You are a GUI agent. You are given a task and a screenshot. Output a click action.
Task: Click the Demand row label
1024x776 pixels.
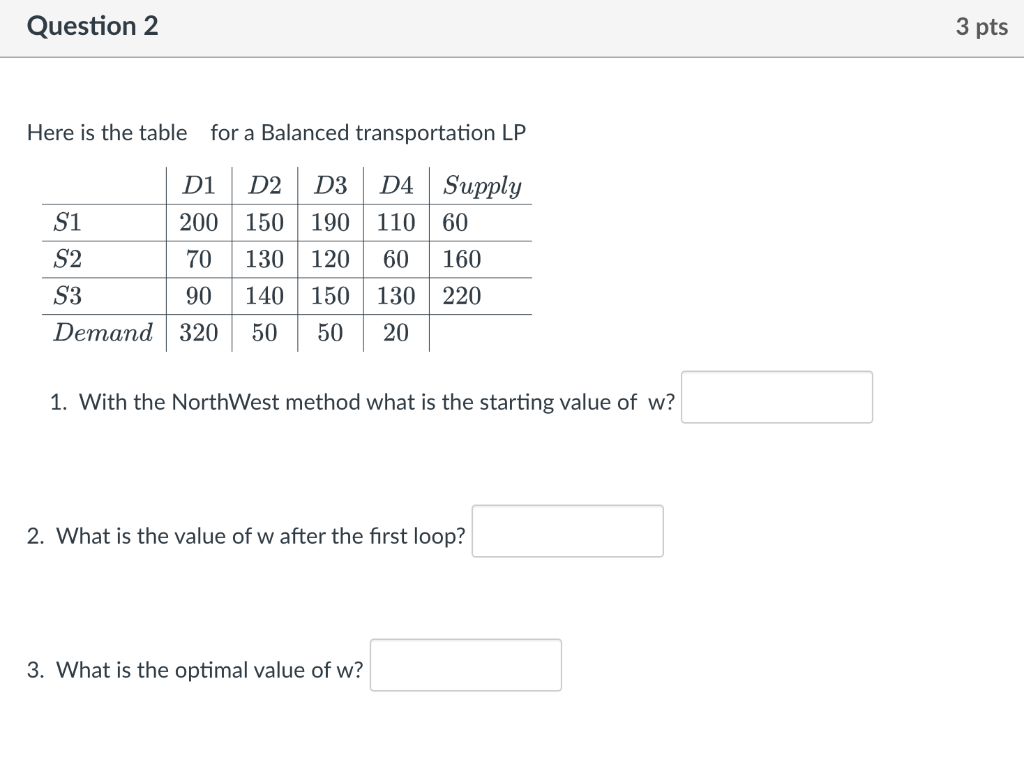[x=103, y=332]
